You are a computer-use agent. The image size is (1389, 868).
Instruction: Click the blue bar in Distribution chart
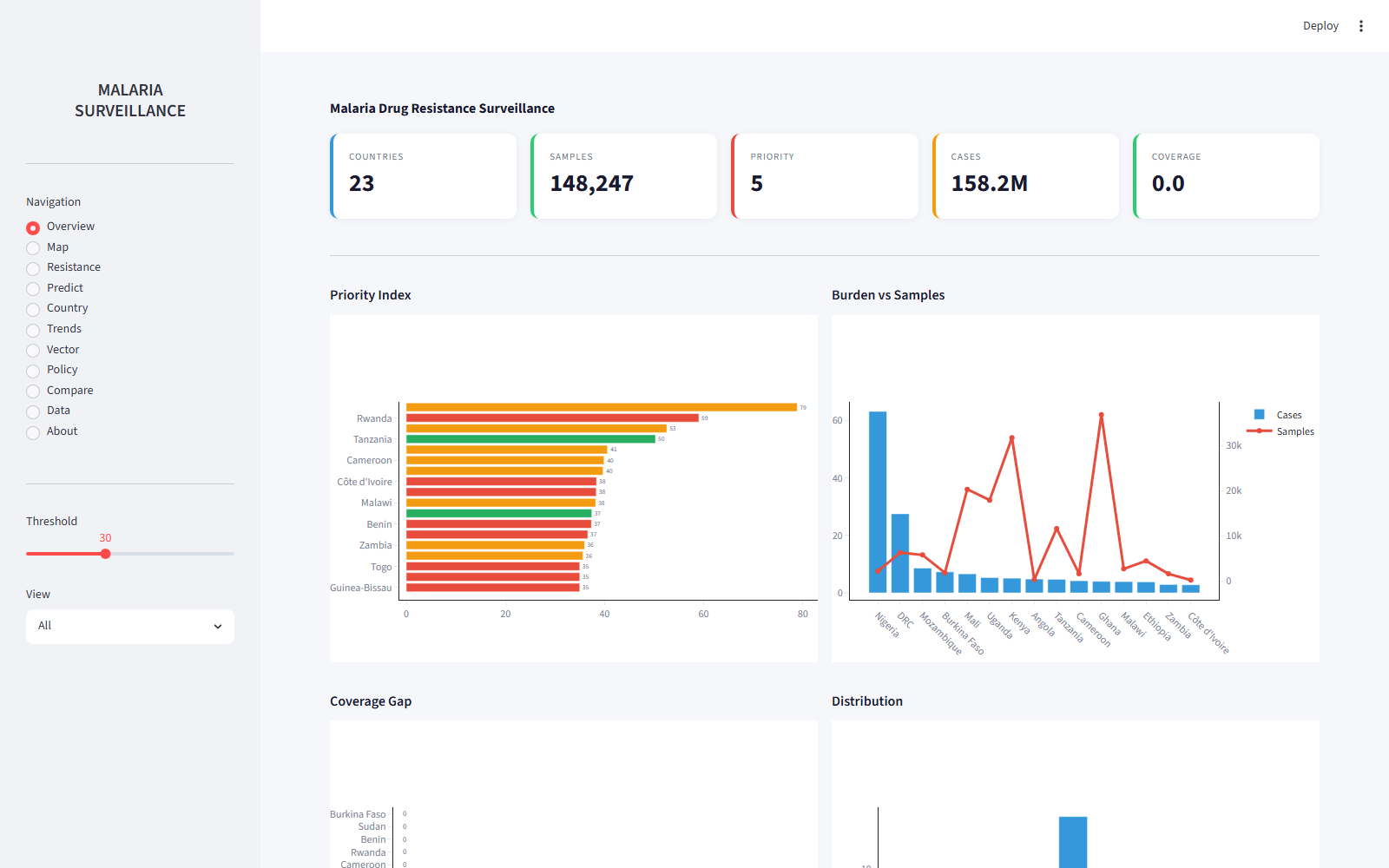(1073, 842)
